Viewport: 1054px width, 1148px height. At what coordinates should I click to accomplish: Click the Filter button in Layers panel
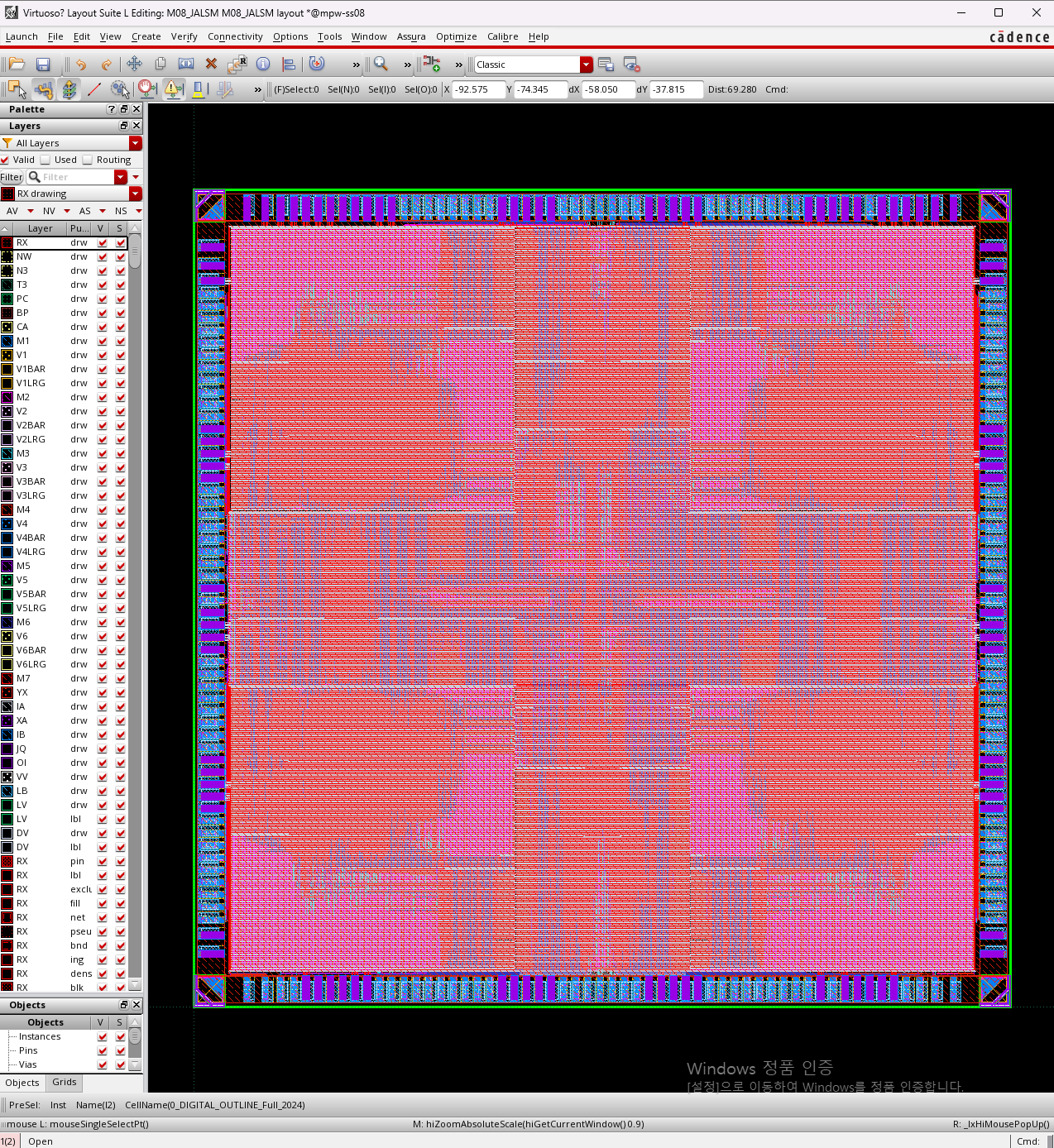12,177
